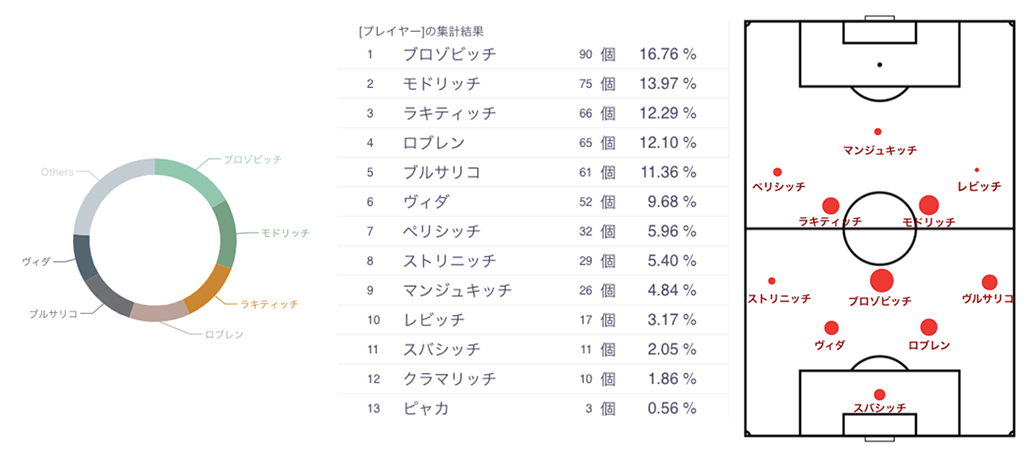Click the large ブロゾビッチ dot on the pitch
The width and height of the screenshot is (1028, 452).
point(881,280)
